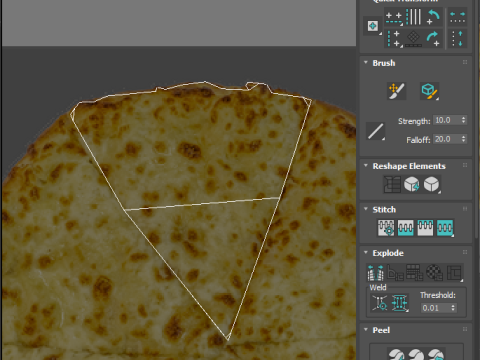The height and width of the screenshot is (360, 480).
Task: Click Relax Until Flat icon with lightning
Action: (x=412, y=184)
